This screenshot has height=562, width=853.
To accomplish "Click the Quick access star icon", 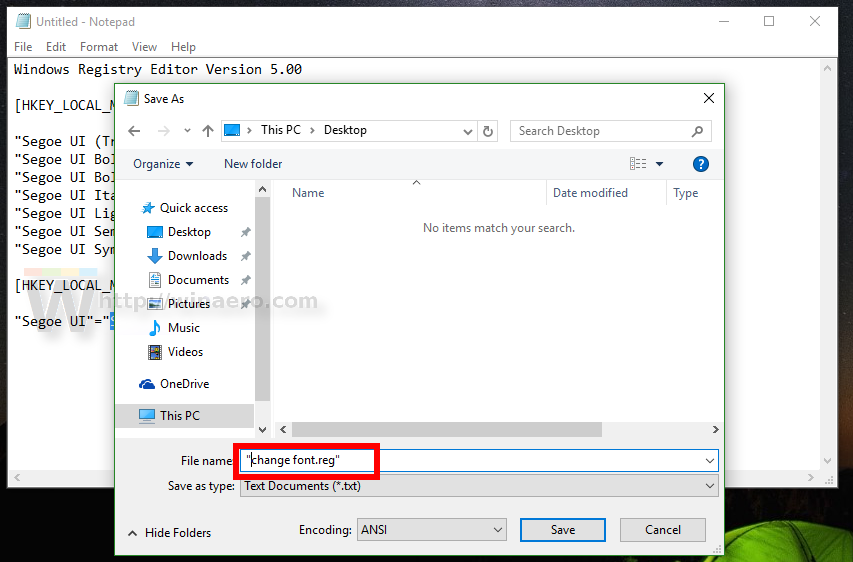I will (x=147, y=208).
